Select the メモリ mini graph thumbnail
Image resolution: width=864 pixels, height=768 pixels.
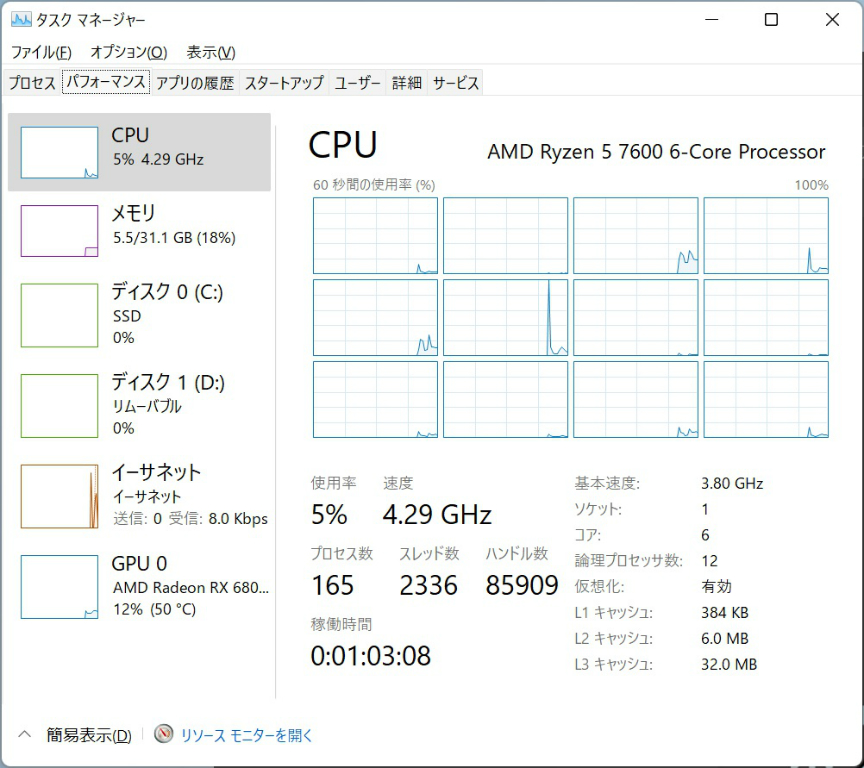60,231
